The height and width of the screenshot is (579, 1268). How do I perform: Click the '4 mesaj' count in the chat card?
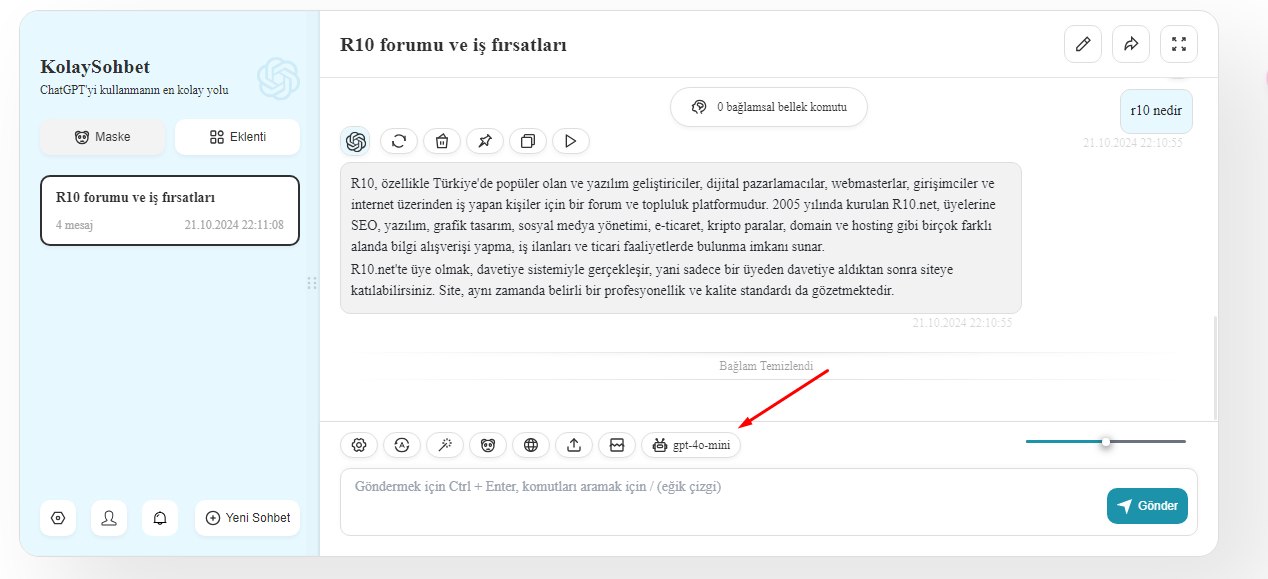[x=74, y=225]
